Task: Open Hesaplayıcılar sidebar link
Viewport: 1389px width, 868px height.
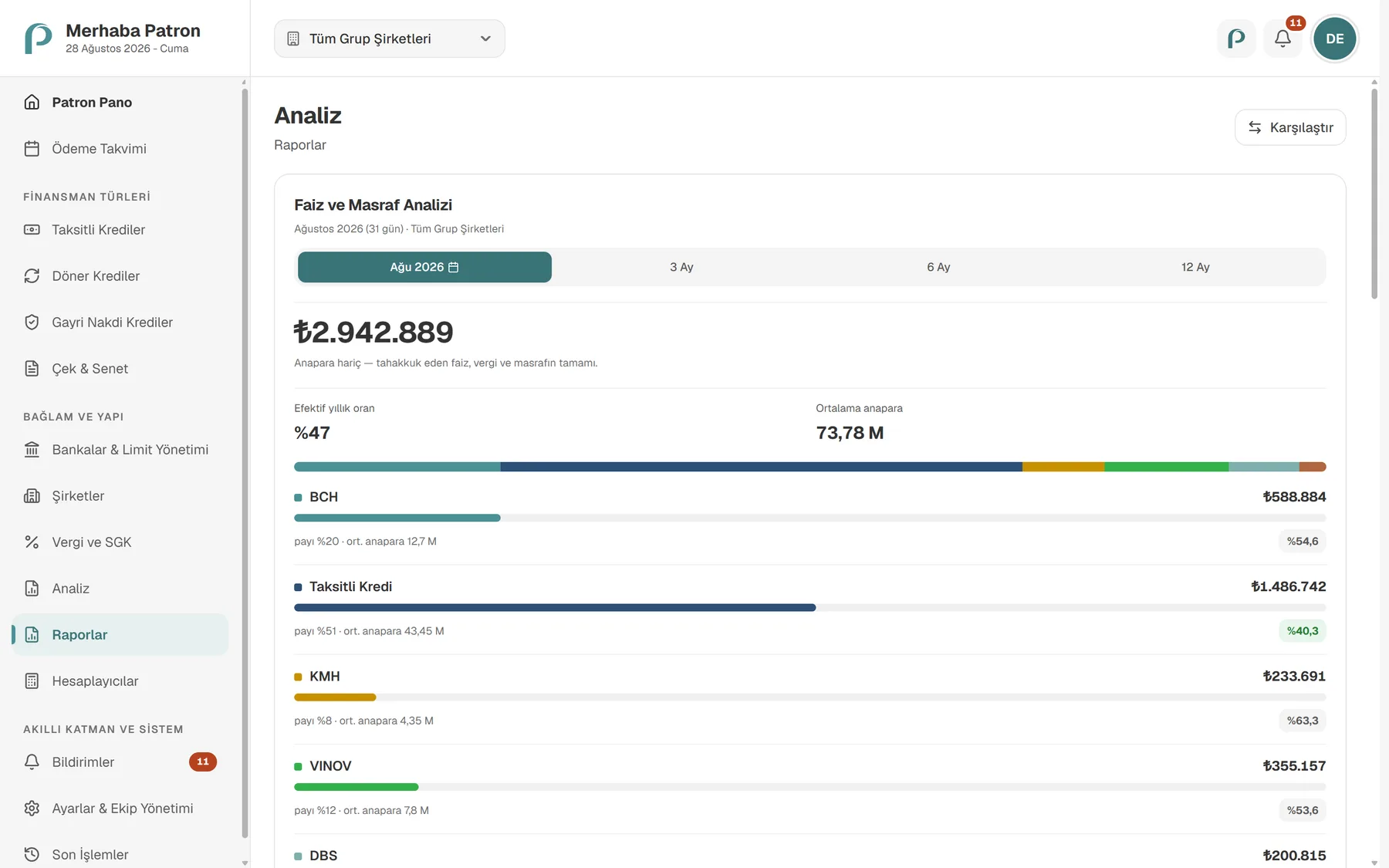Action: (x=120, y=681)
